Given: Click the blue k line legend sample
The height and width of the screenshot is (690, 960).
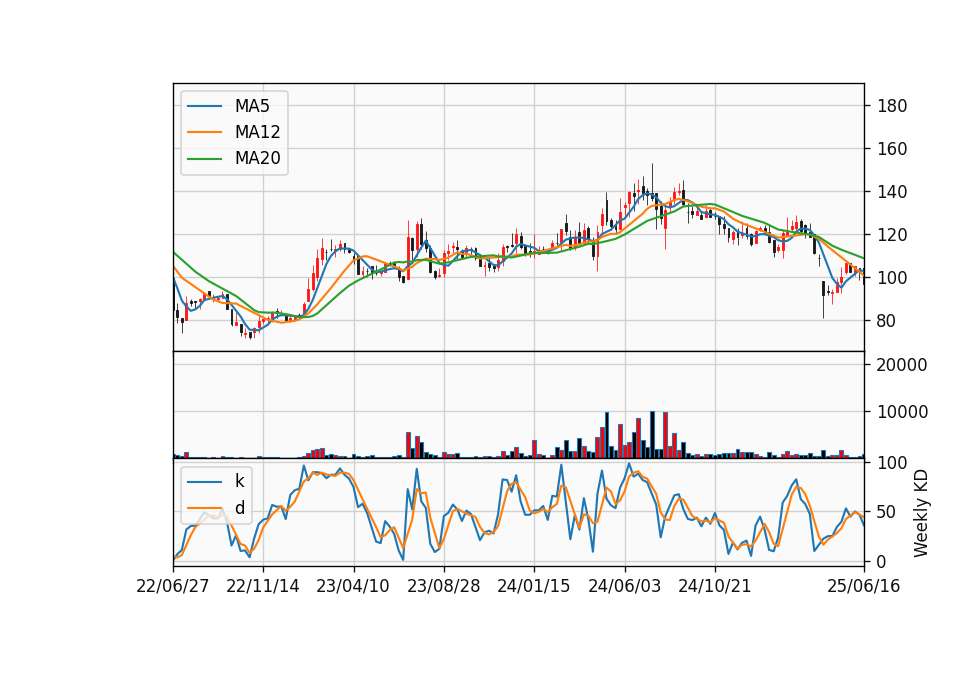Looking at the screenshot, I should click(204, 481).
